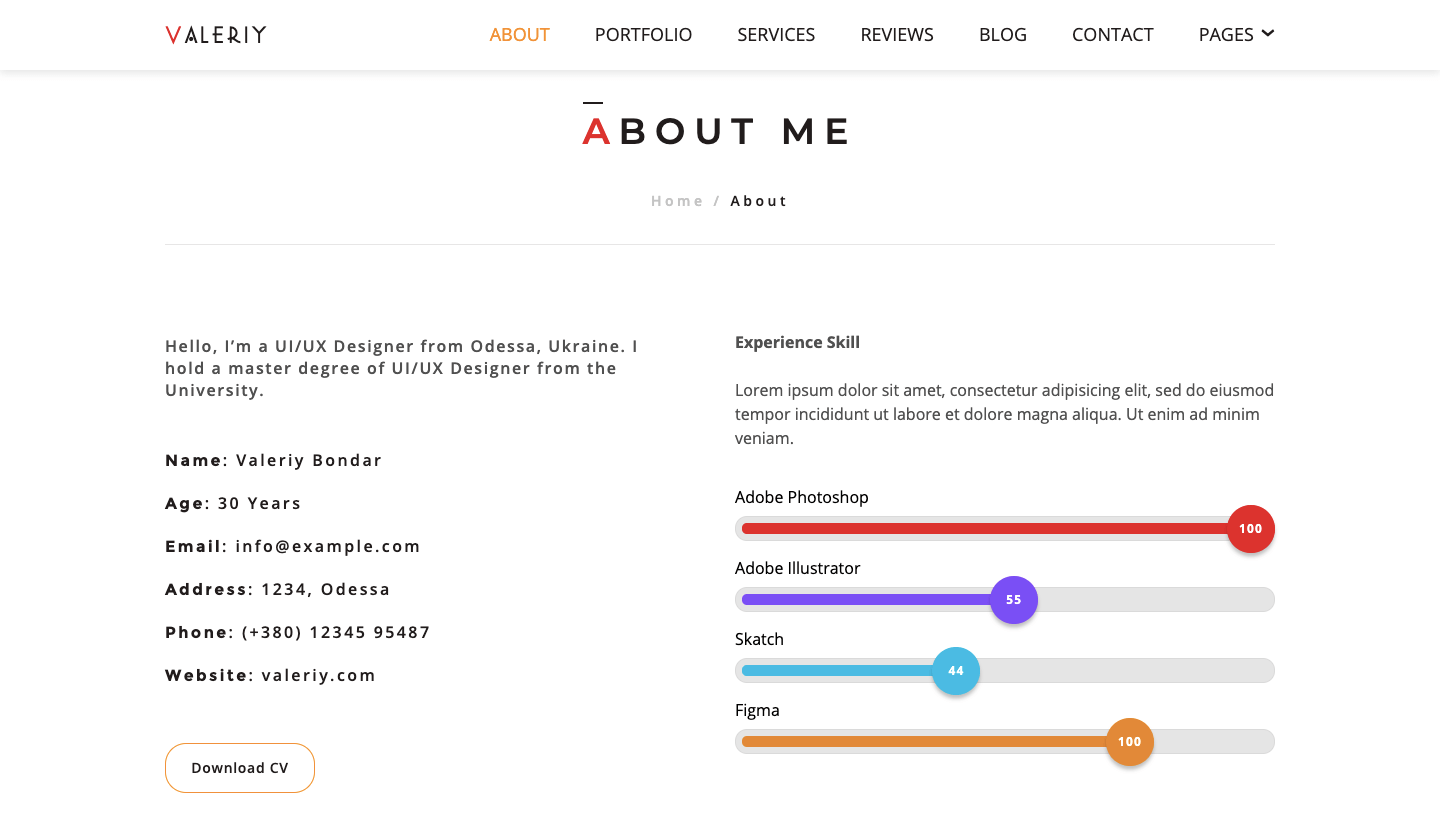Select Contact in the navigation bar

(x=1112, y=35)
